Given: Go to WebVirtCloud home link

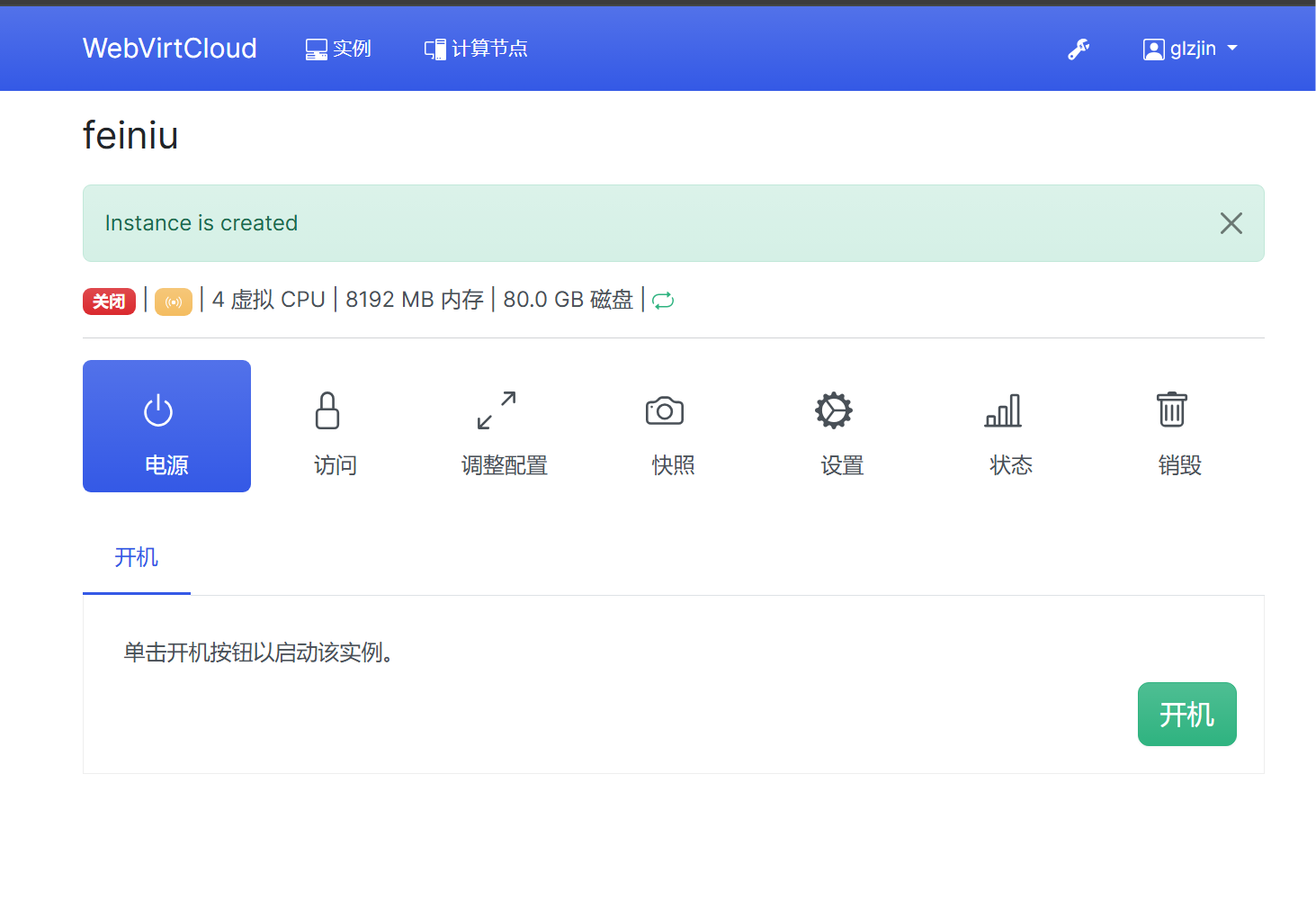Looking at the screenshot, I should coord(170,49).
